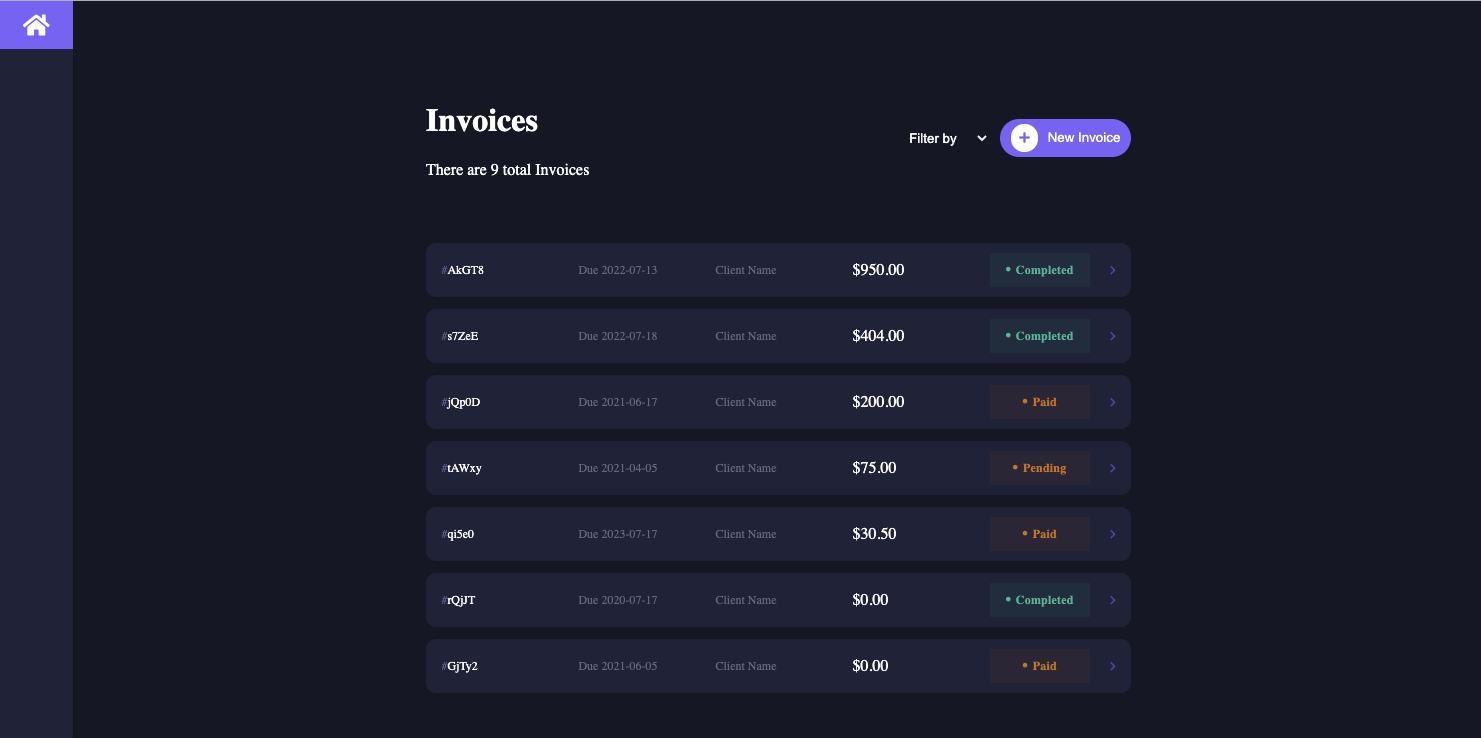Click the plus icon inside the New Invoice button
The height and width of the screenshot is (738, 1481).
(1024, 137)
